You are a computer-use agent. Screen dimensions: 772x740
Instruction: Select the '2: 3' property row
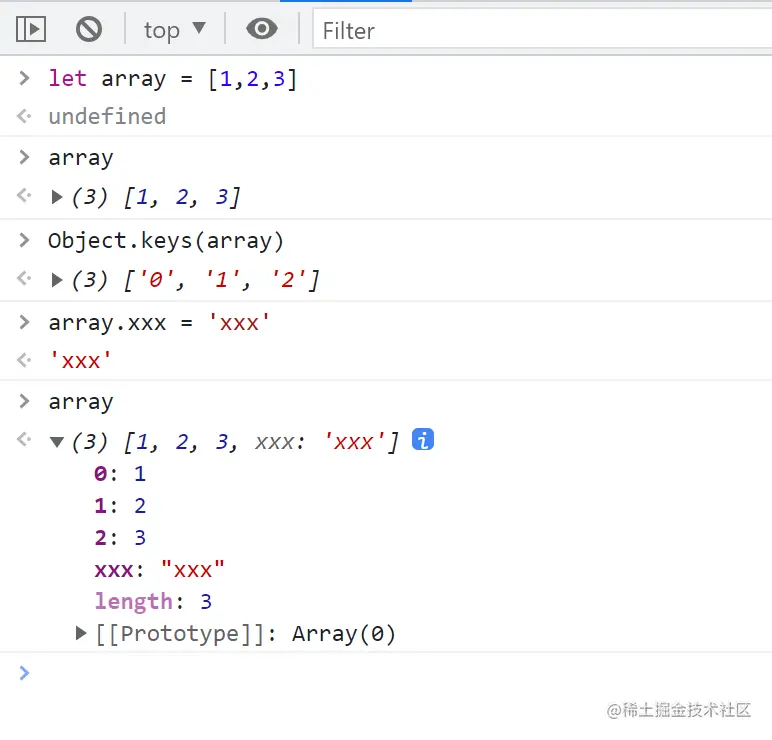coord(120,538)
